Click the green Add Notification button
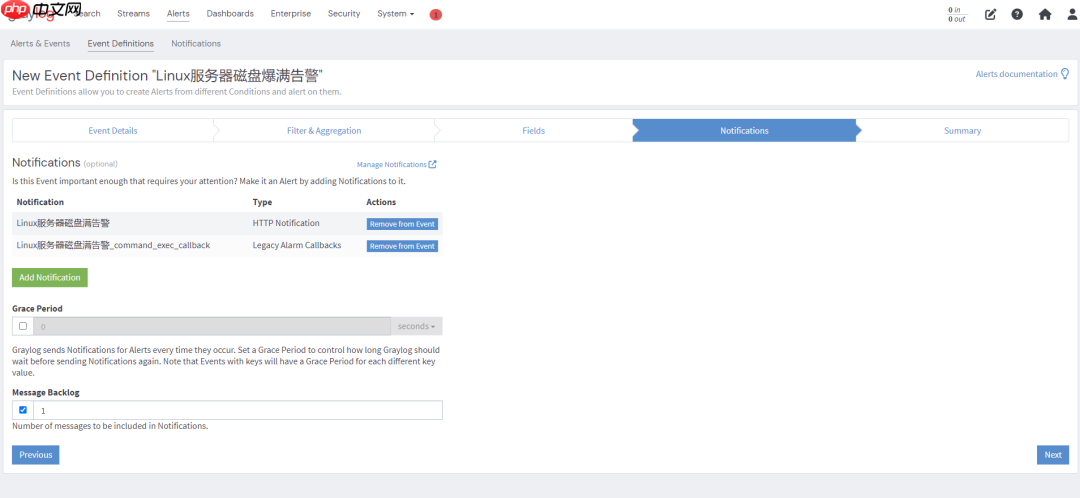1080x498 pixels. pos(50,277)
